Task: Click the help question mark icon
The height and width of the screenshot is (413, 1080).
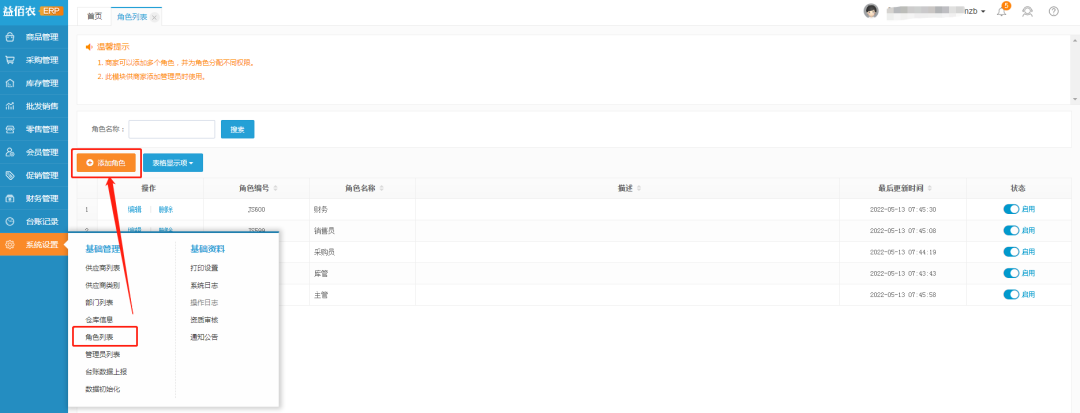Action: point(1053,11)
